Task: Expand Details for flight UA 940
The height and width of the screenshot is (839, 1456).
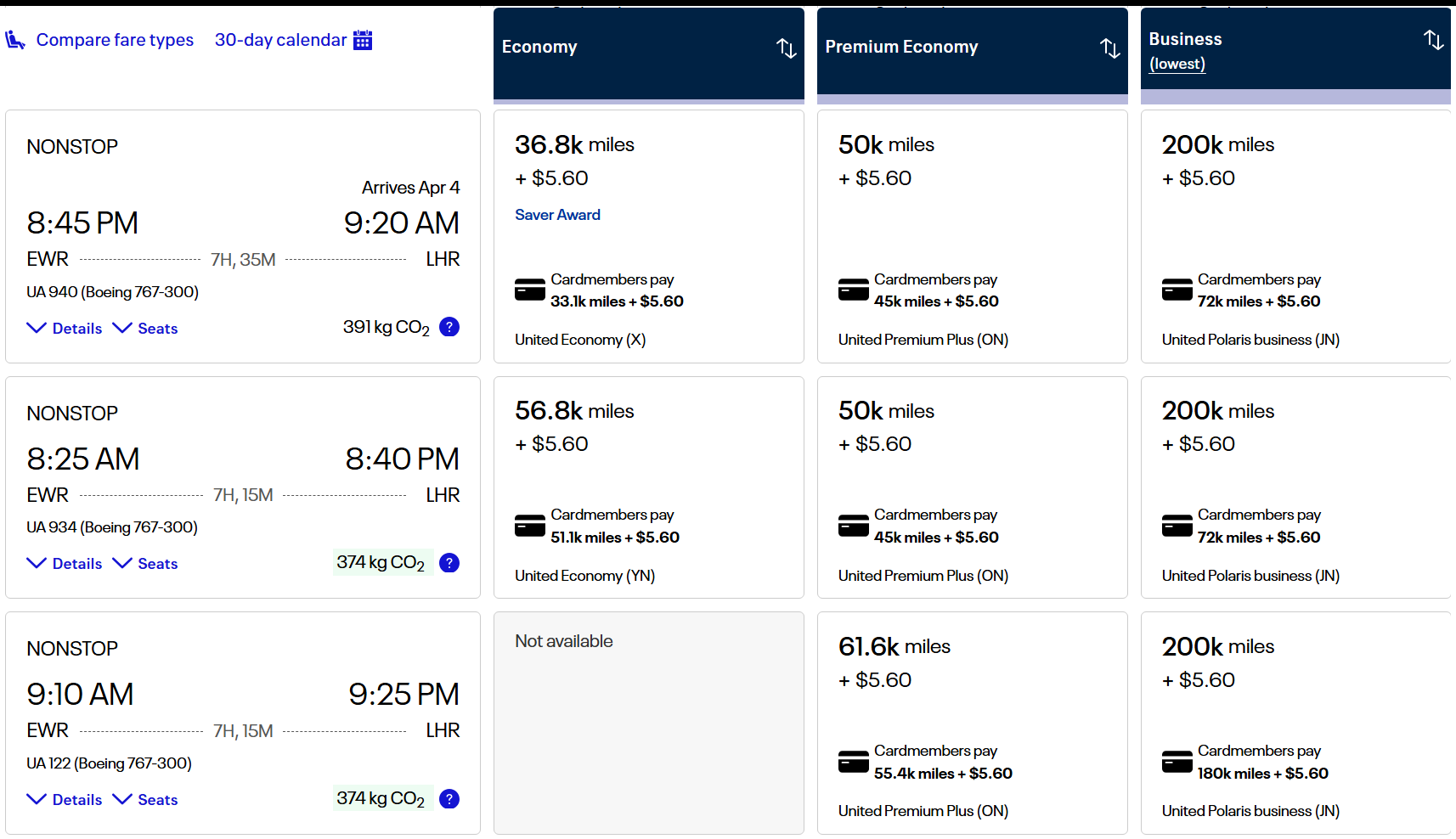Action: [x=65, y=329]
